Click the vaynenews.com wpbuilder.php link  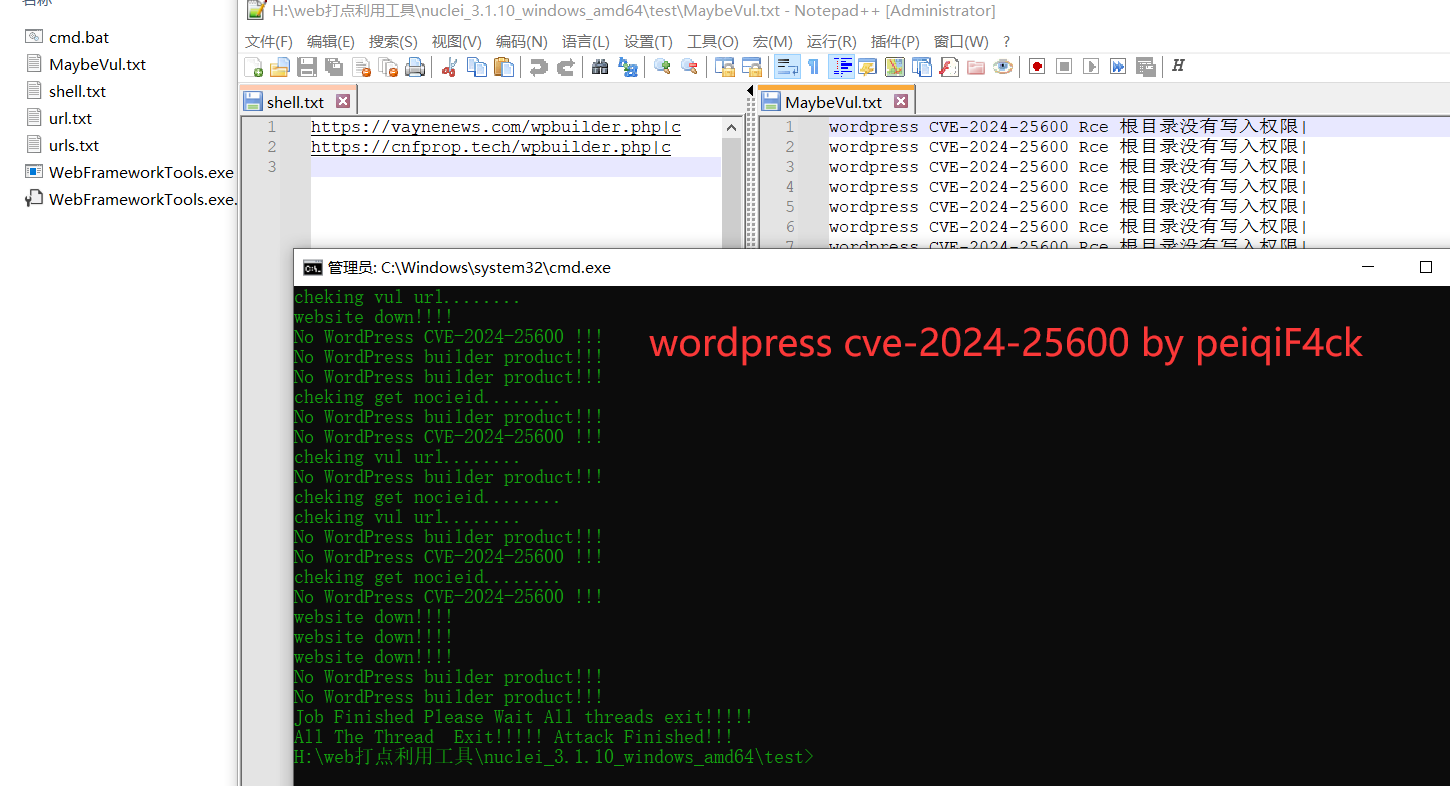click(496, 127)
